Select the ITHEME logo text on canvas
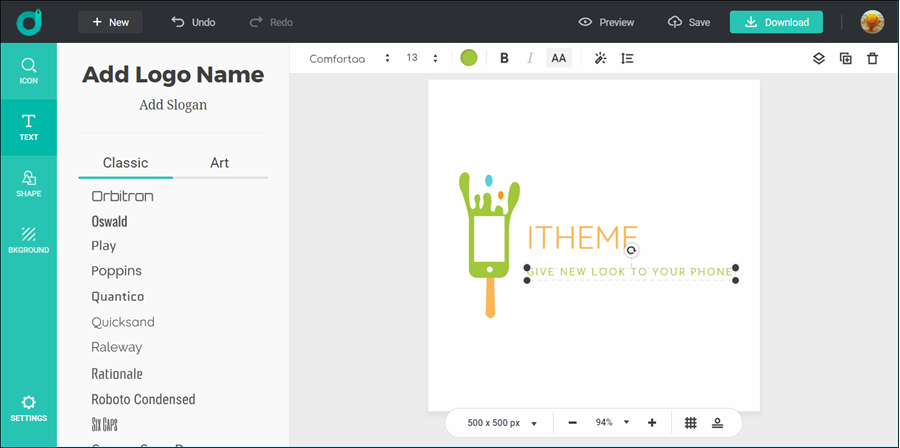This screenshot has height=448, width=900. pyautogui.click(x=582, y=238)
